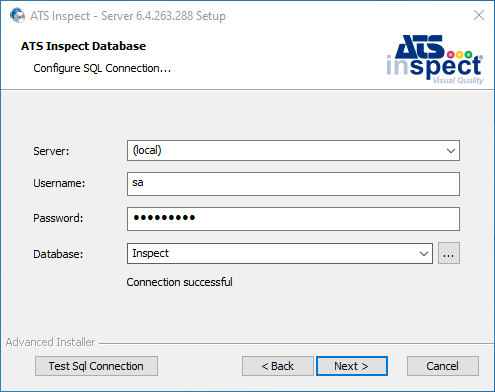Image resolution: width=495 pixels, height=392 pixels.
Task: Click inside the Password field
Action: click(293, 219)
